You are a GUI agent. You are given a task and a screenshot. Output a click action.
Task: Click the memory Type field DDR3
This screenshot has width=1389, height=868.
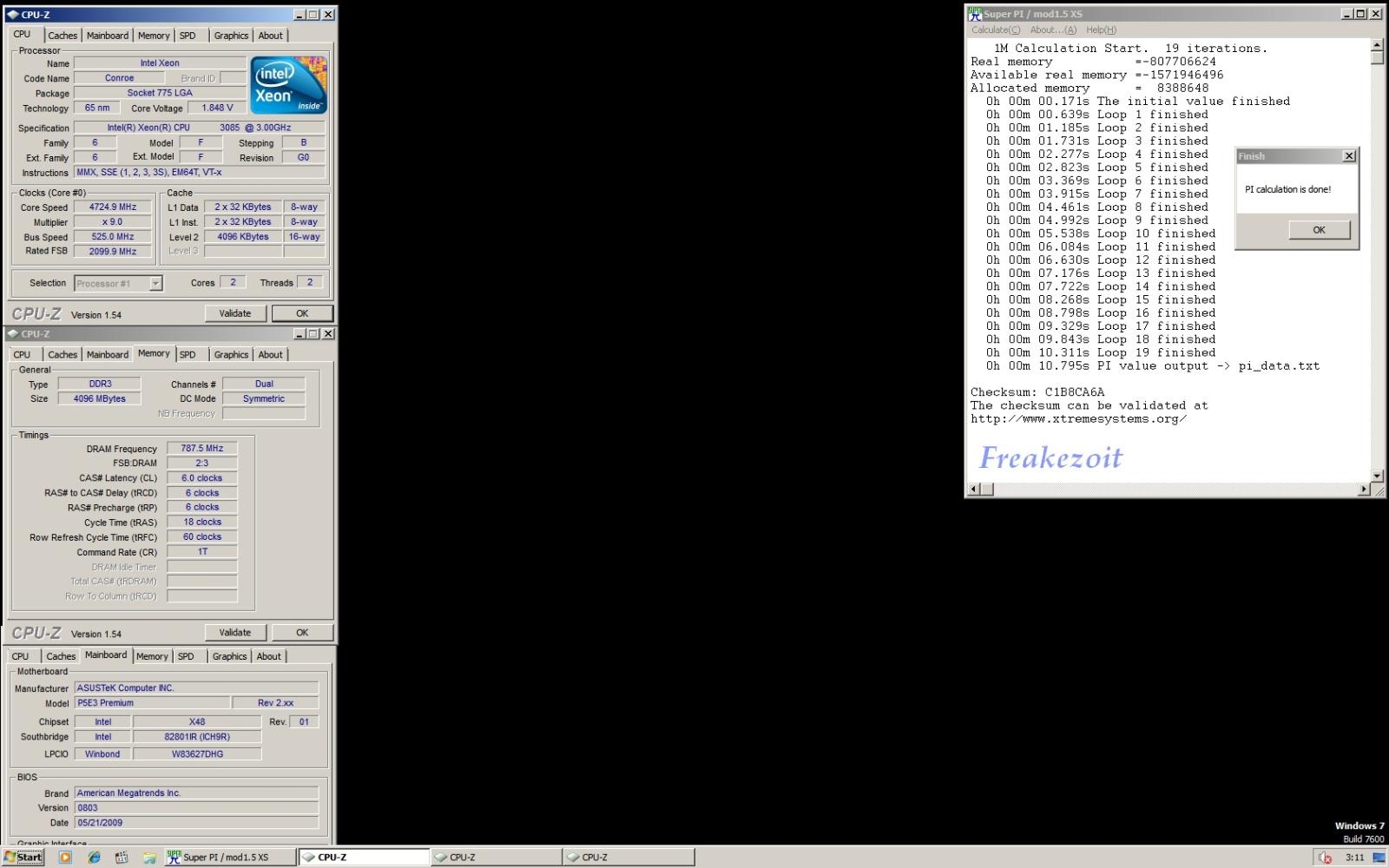100,384
